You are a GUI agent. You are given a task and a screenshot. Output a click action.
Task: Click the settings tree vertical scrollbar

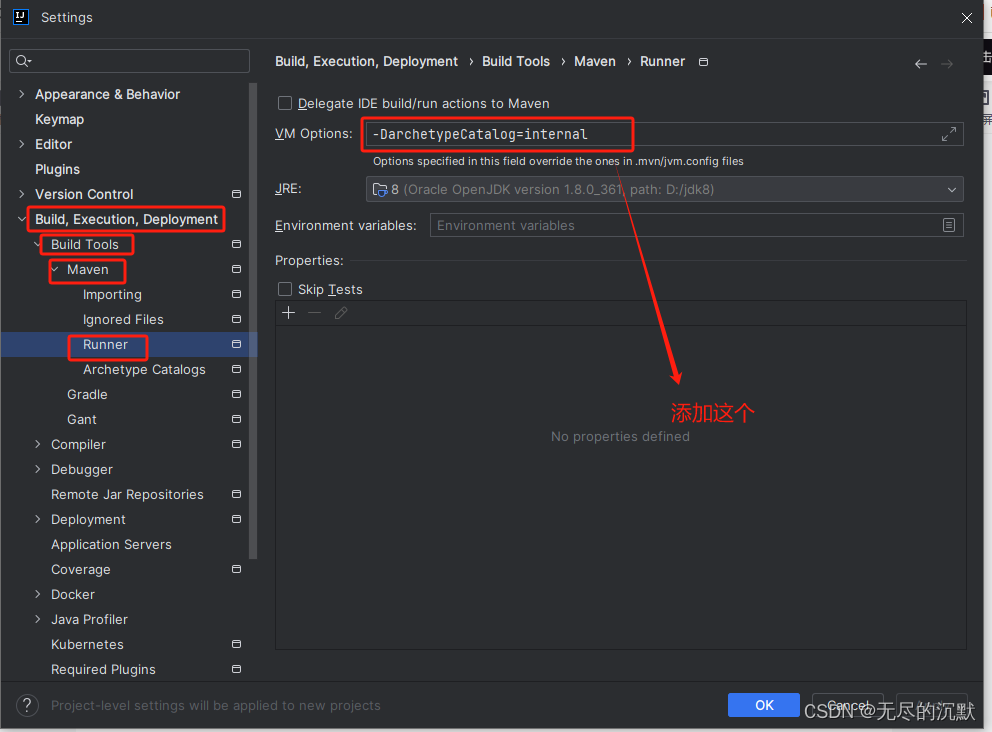pos(253,321)
